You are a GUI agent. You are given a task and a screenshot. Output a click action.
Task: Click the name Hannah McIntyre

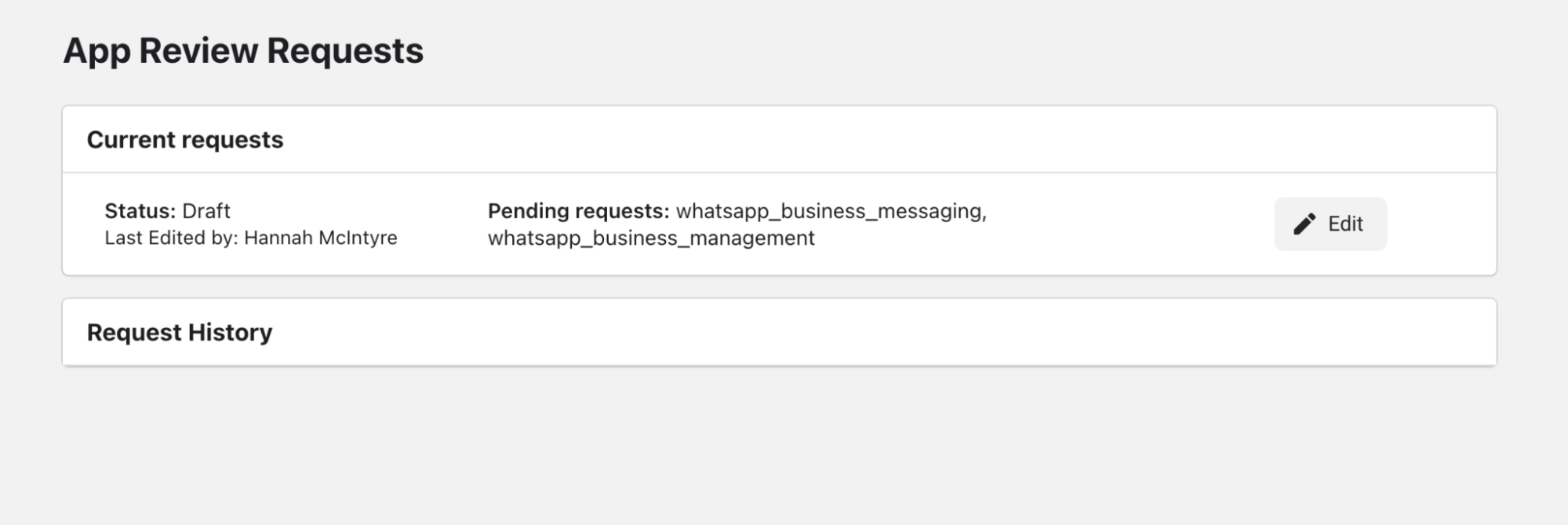point(321,238)
